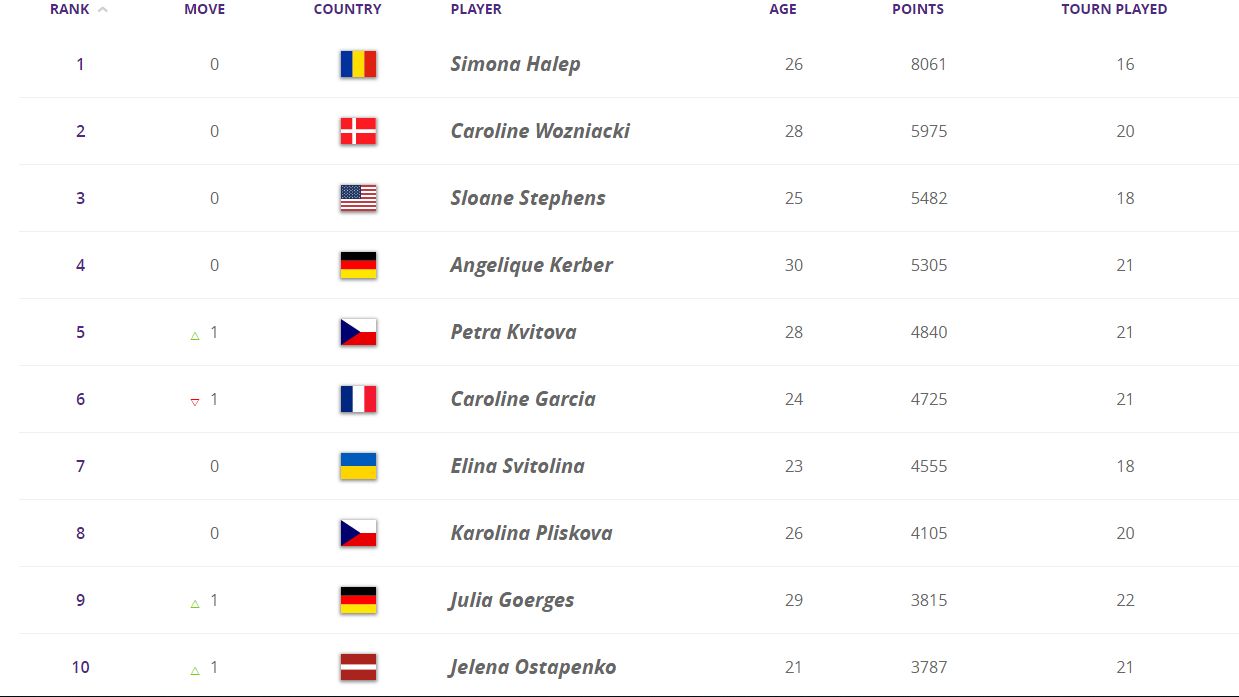Image resolution: width=1239 pixels, height=697 pixels.
Task: Open Simona Halep's player profile
Action: click(515, 65)
